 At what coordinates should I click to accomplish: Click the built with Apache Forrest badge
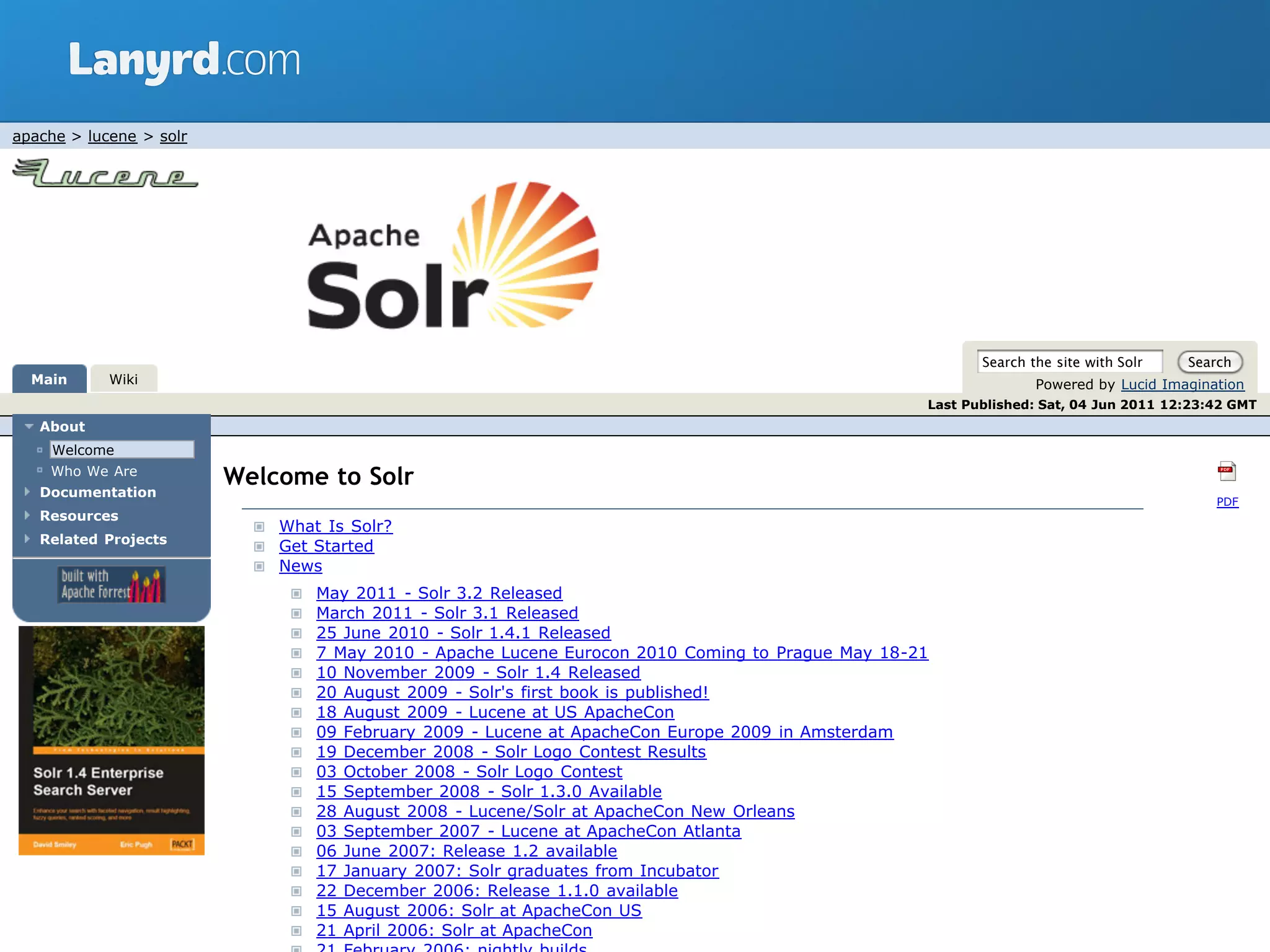[x=112, y=584]
